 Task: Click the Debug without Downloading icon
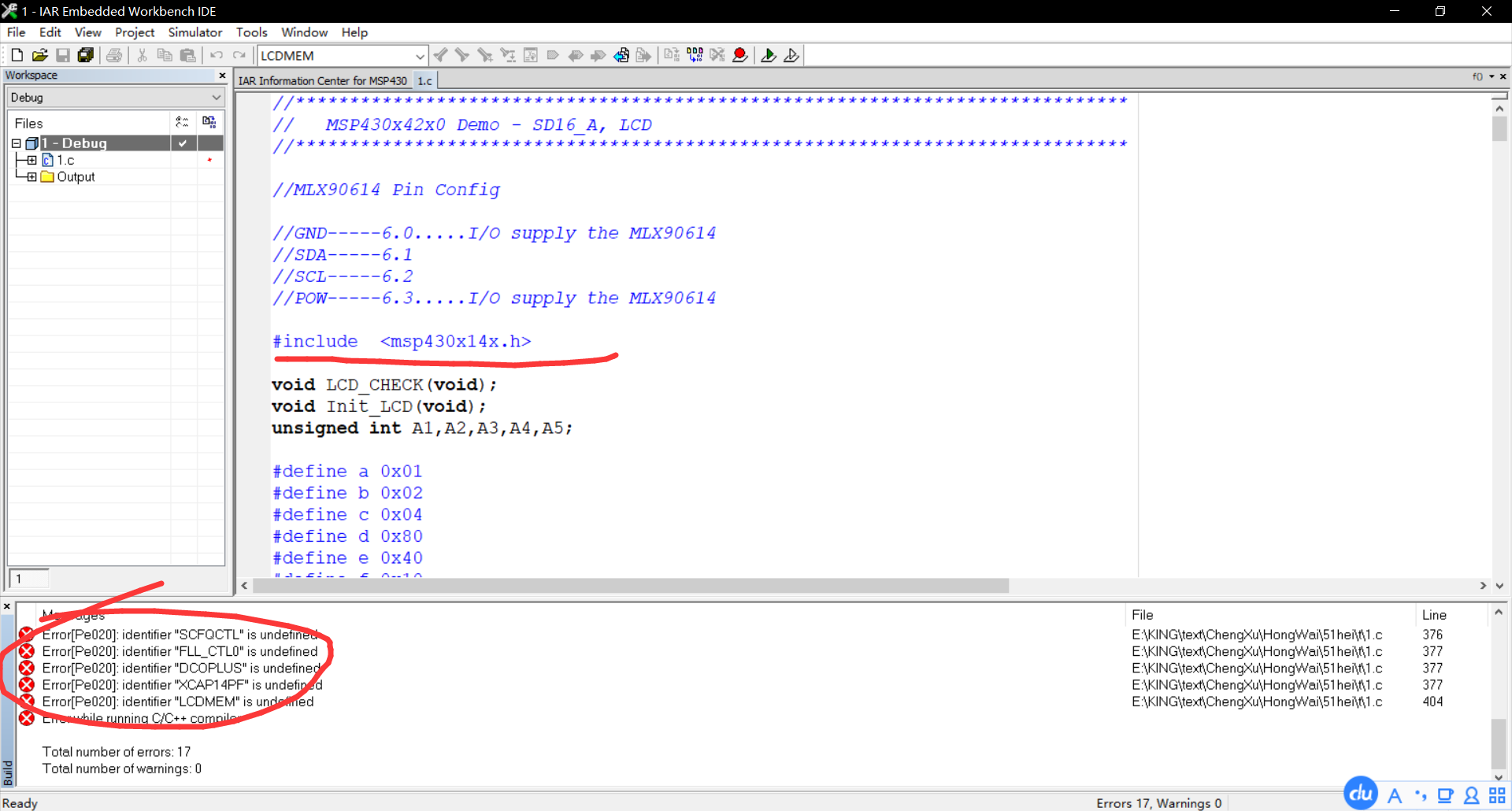click(791, 55)
